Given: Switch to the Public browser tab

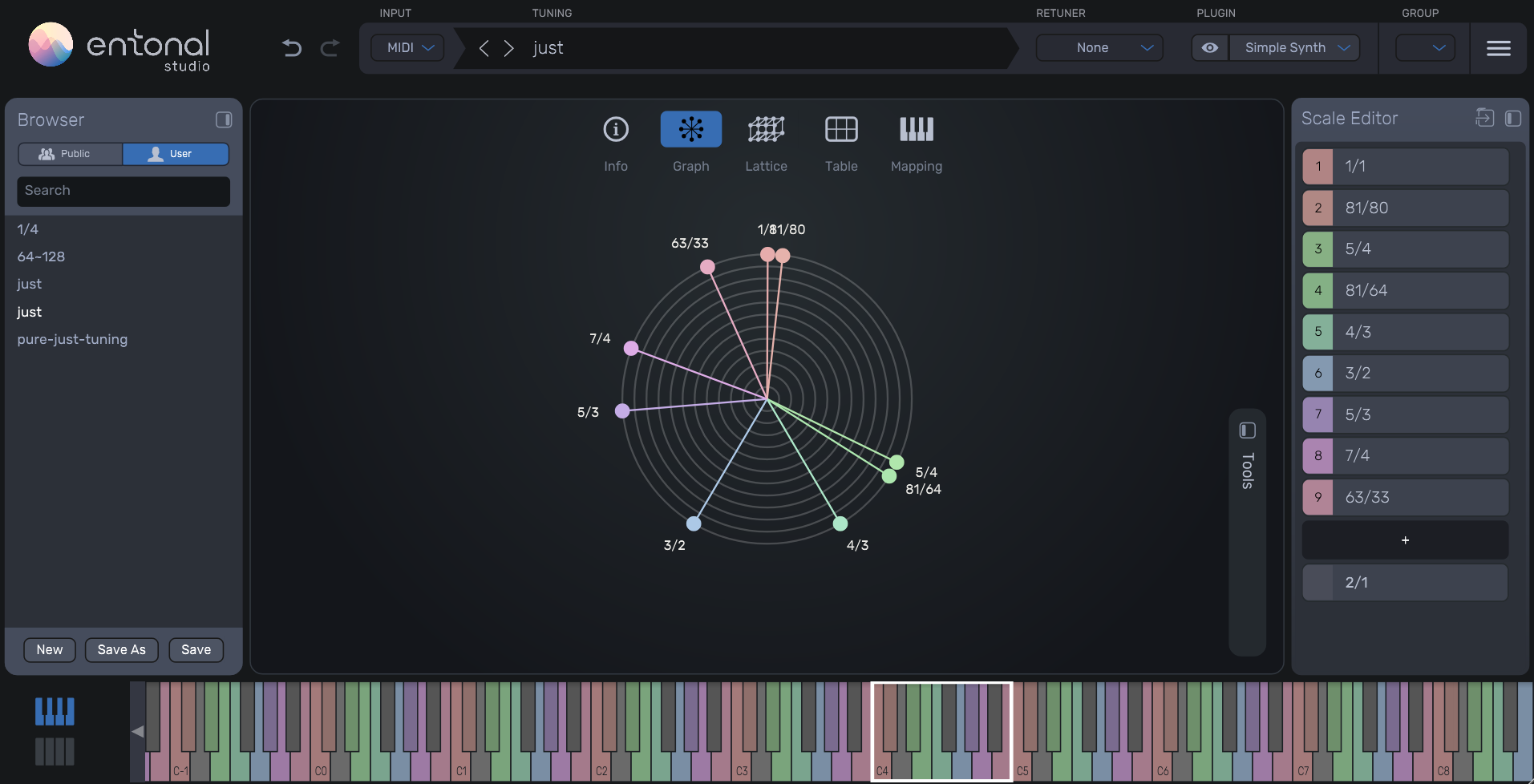Looking at the screenshot, I should point(70,153).
